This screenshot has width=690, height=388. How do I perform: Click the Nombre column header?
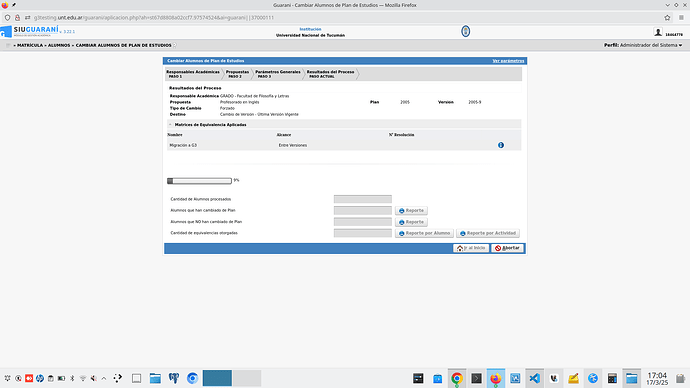(x=175, y=135)
